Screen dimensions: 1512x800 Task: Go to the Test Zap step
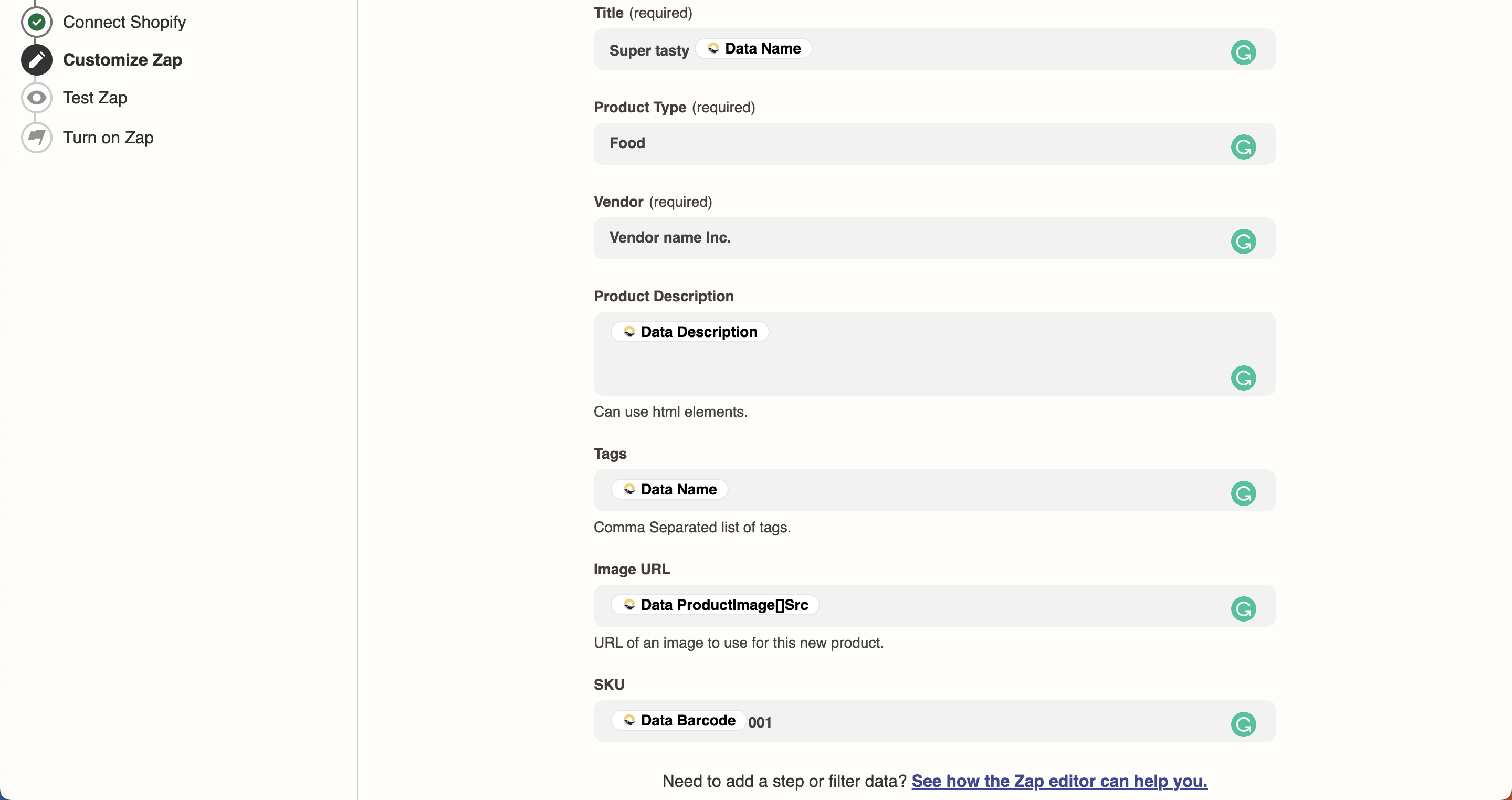coord(95,98)
